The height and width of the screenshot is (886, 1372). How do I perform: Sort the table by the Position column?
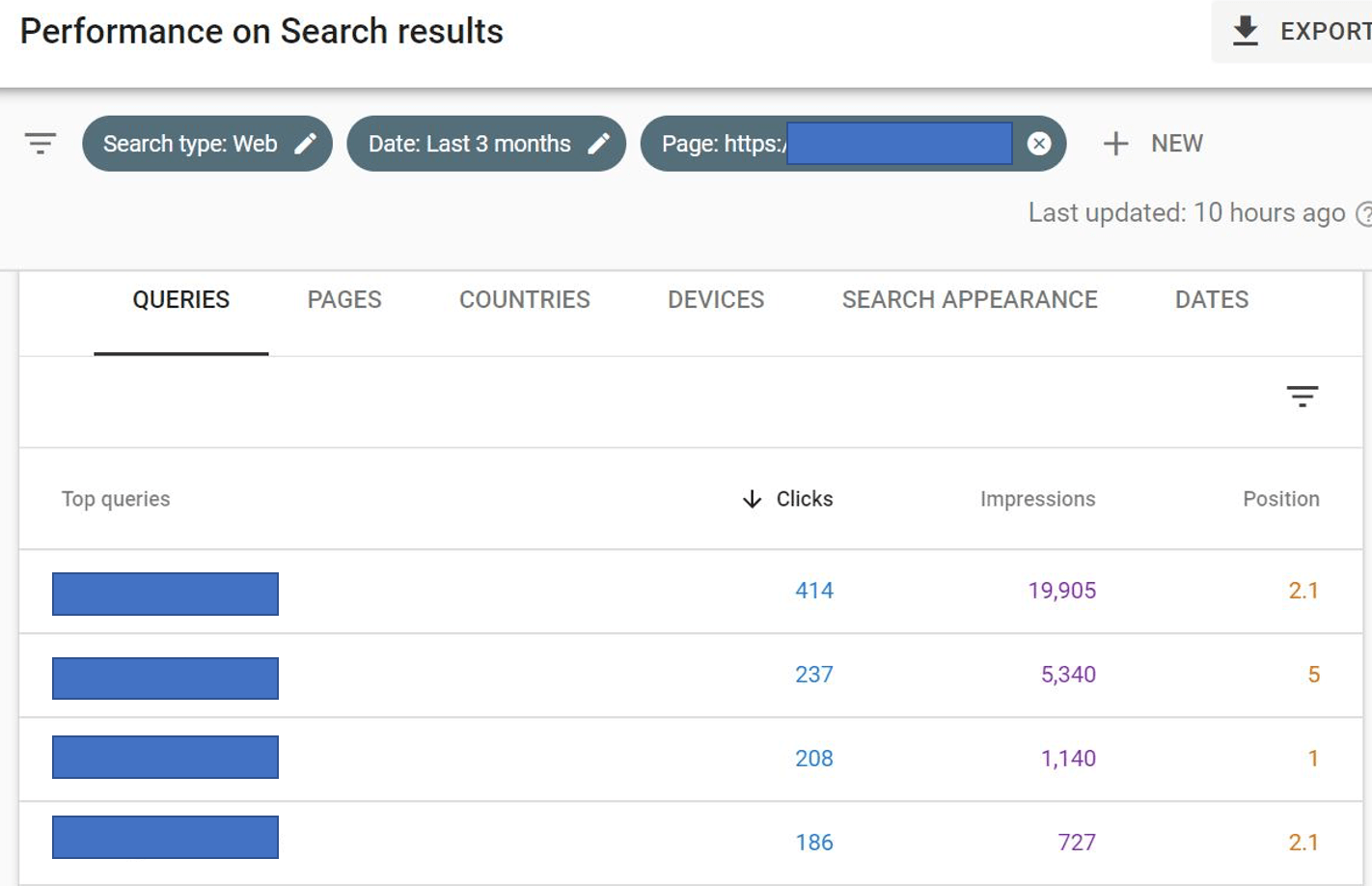pos(1280,499)
